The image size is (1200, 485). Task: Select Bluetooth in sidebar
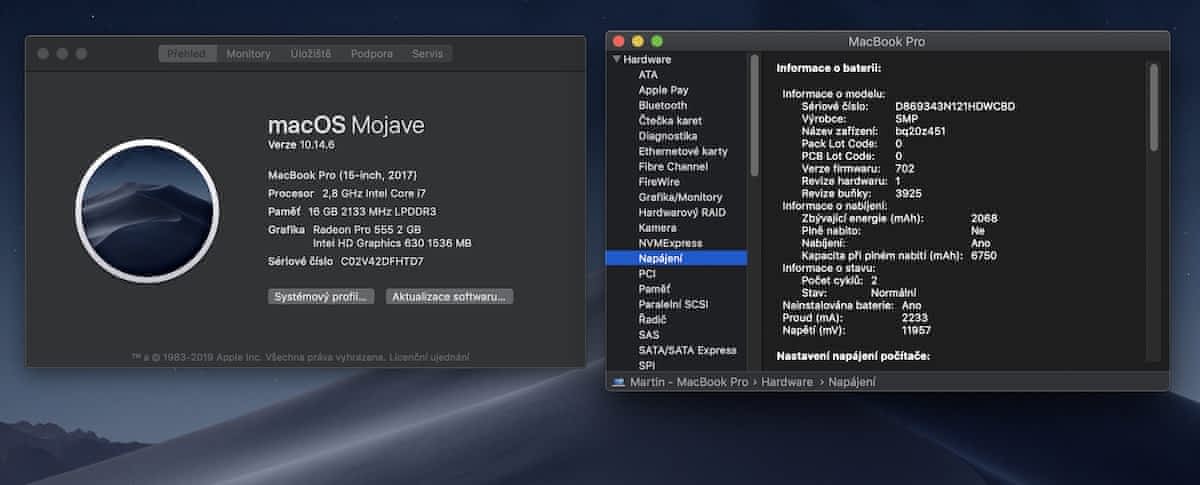coord(663,105)
